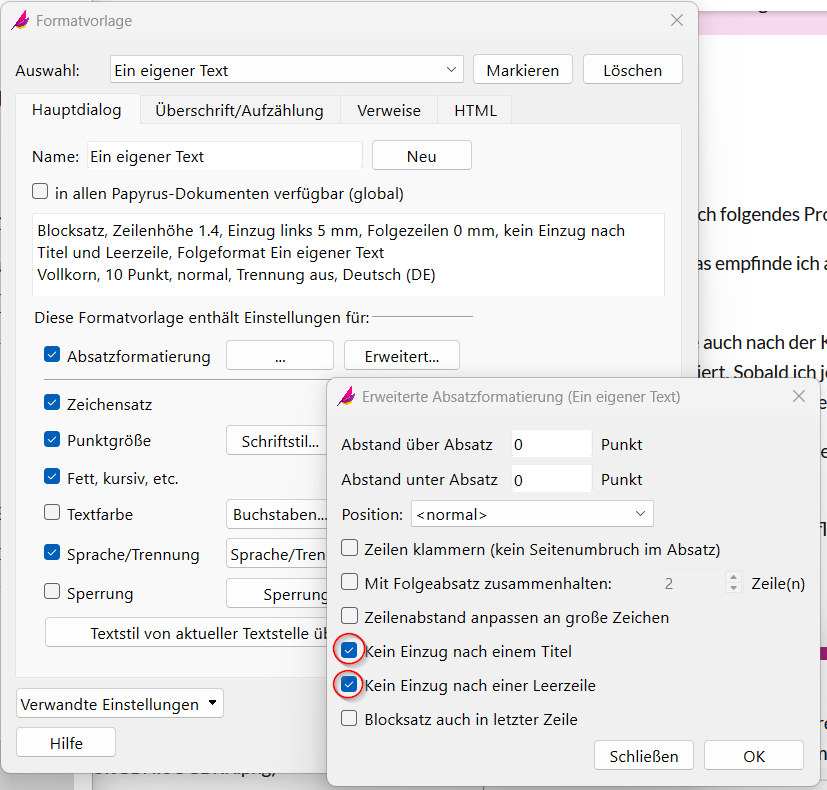827x790 pixels.
Task: Click the Erweitert... button
Action: click(x=402, y=356)
